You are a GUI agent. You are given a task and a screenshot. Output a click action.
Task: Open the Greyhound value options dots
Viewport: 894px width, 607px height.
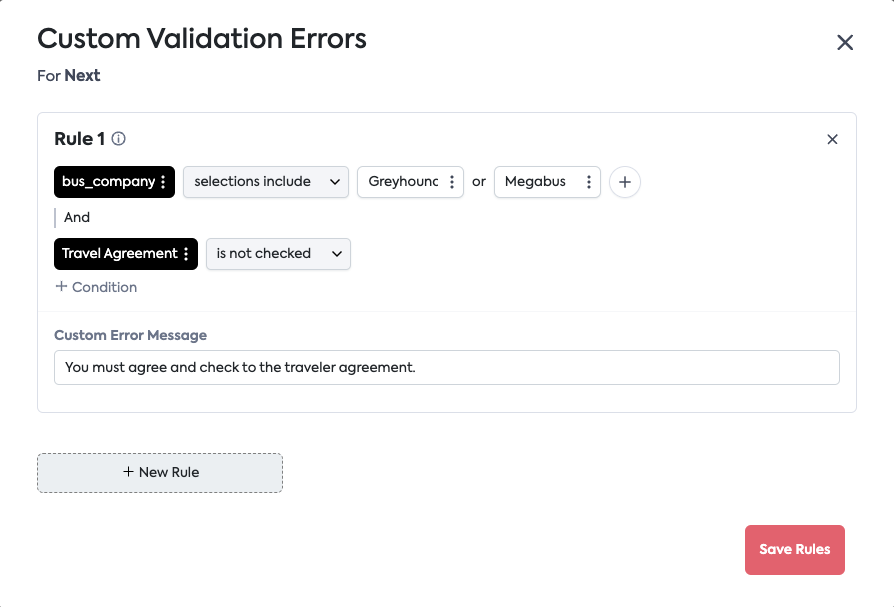[452, 182]
